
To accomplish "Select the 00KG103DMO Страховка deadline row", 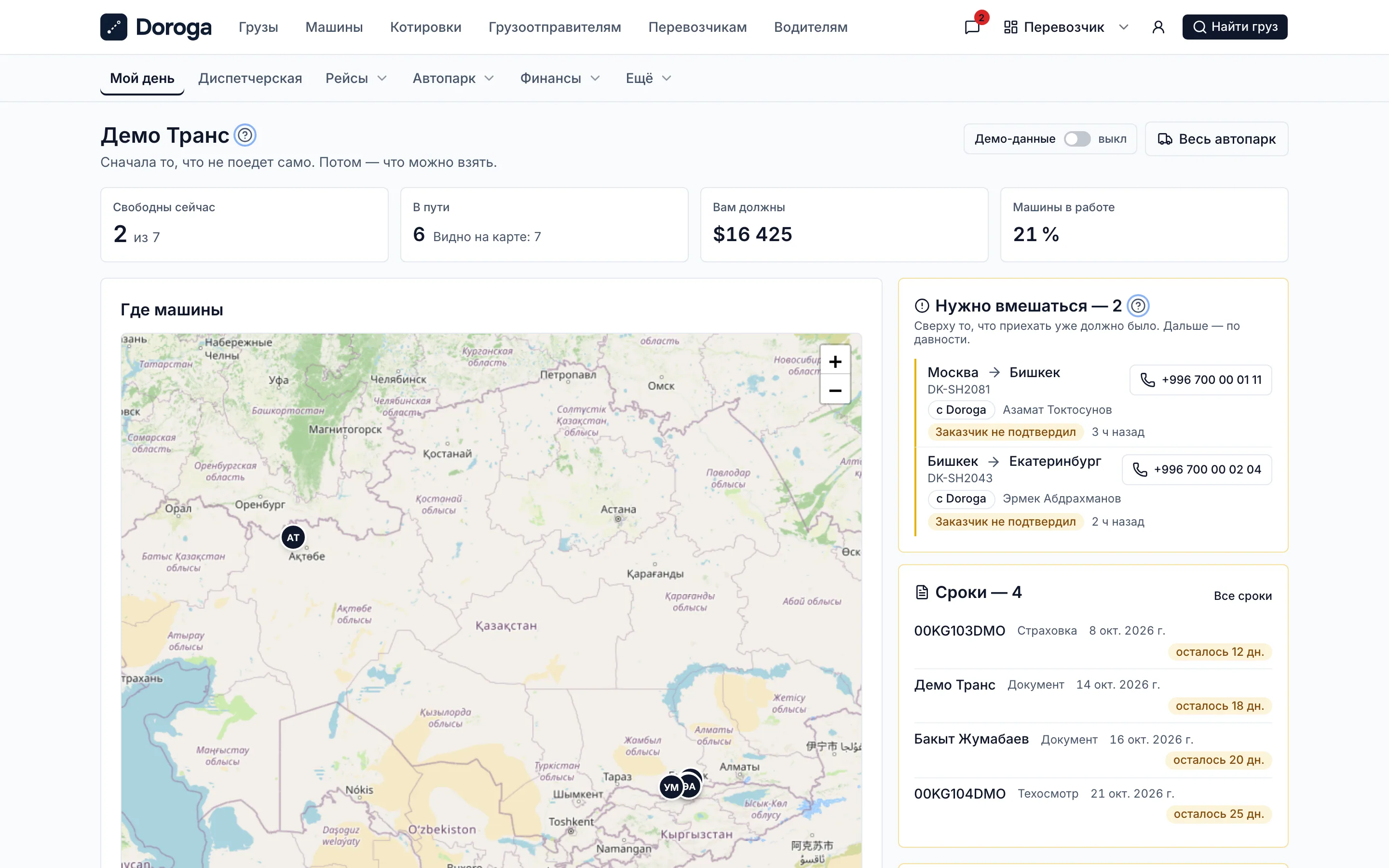I will [1093, 641].
